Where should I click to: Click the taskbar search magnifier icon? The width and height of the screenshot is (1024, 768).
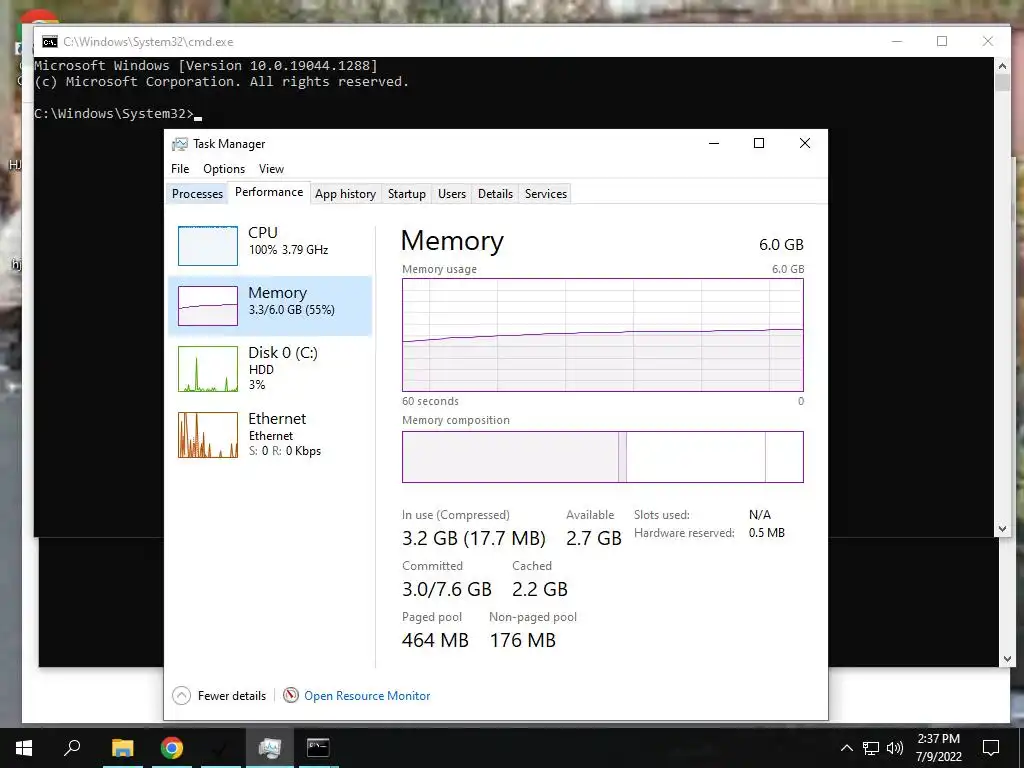(72, 748)
